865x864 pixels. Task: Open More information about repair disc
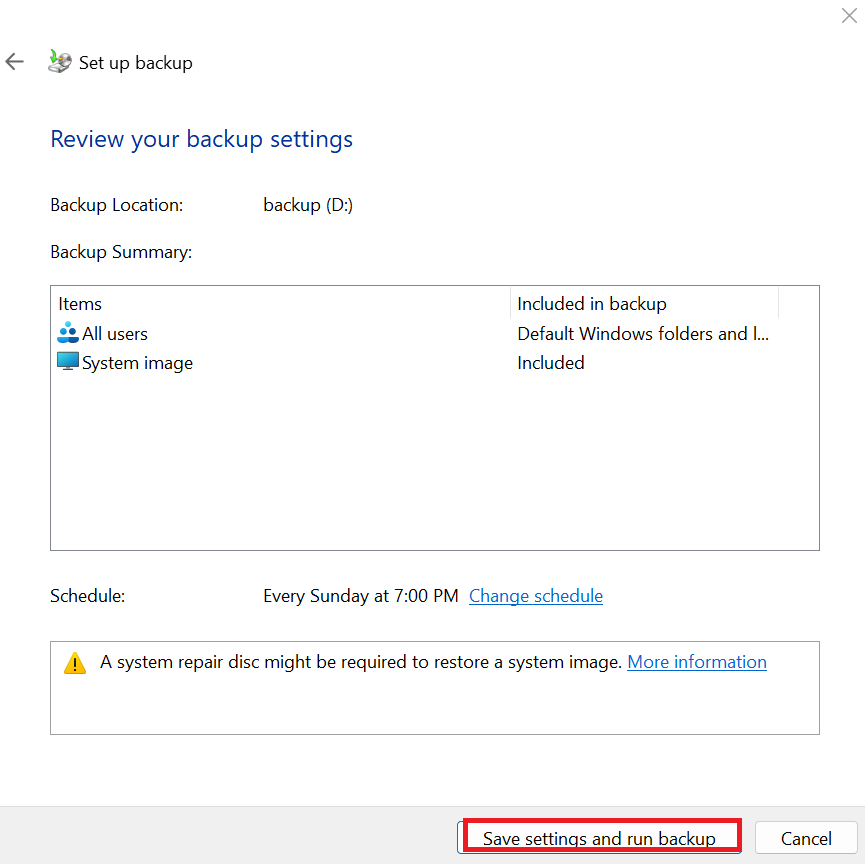coord(697,662)
